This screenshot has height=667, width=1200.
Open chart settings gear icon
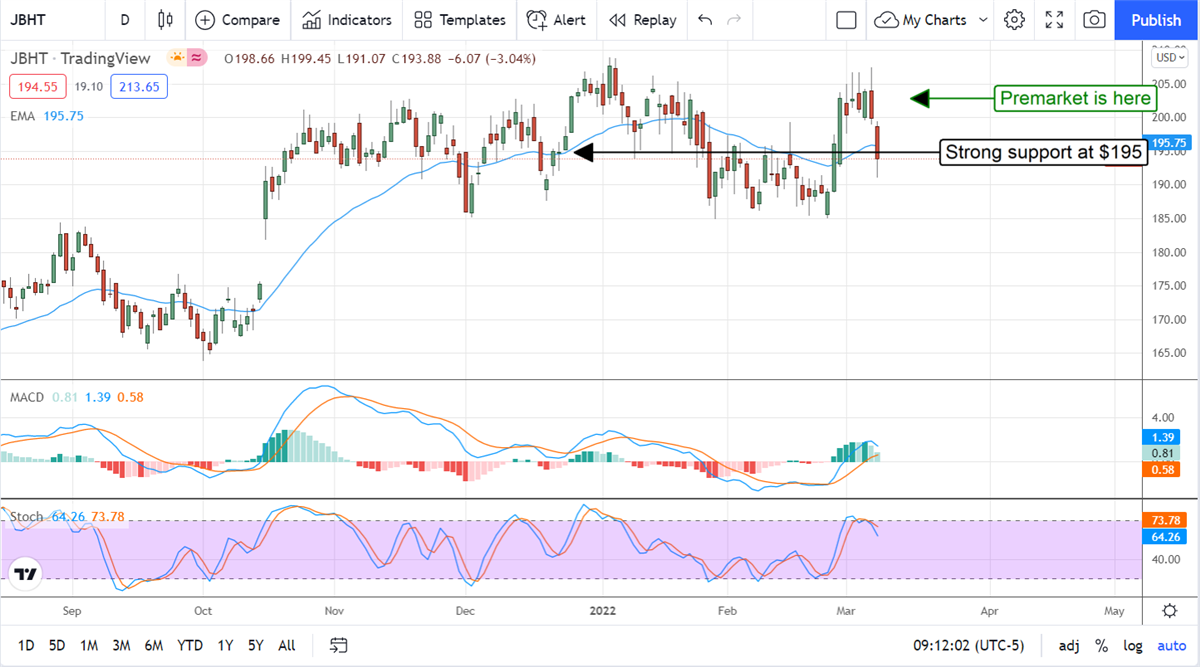coord(1014,20)
